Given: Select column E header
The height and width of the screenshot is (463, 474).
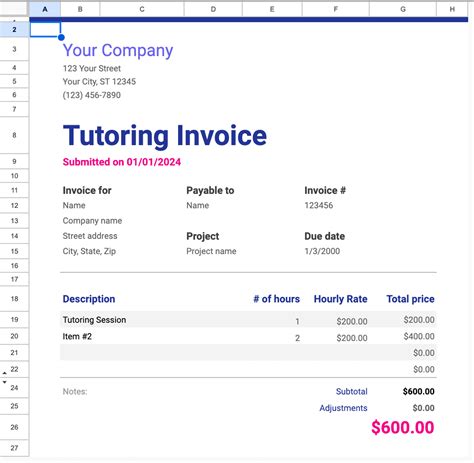Looking at the screenshot, I should (x=272, y=9).
